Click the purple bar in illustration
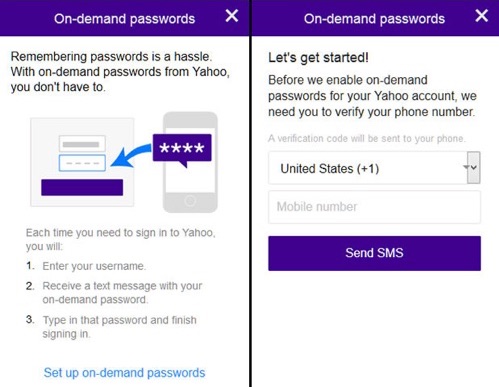The image size is (499, 387). click(82, 187)
